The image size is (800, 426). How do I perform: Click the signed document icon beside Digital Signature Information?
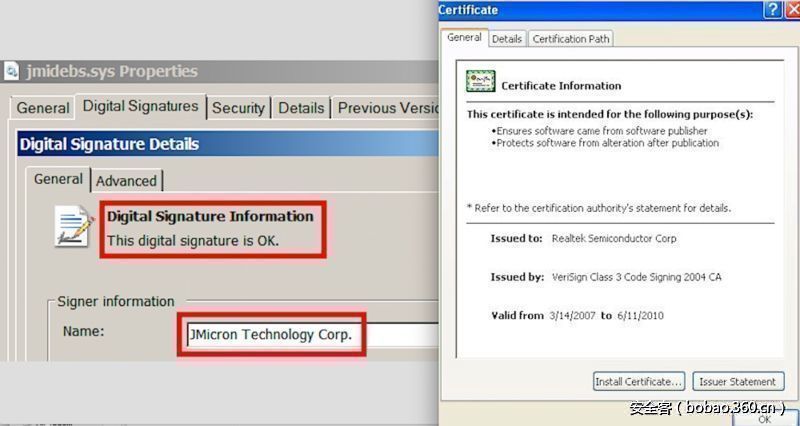[x=75, y=226]
